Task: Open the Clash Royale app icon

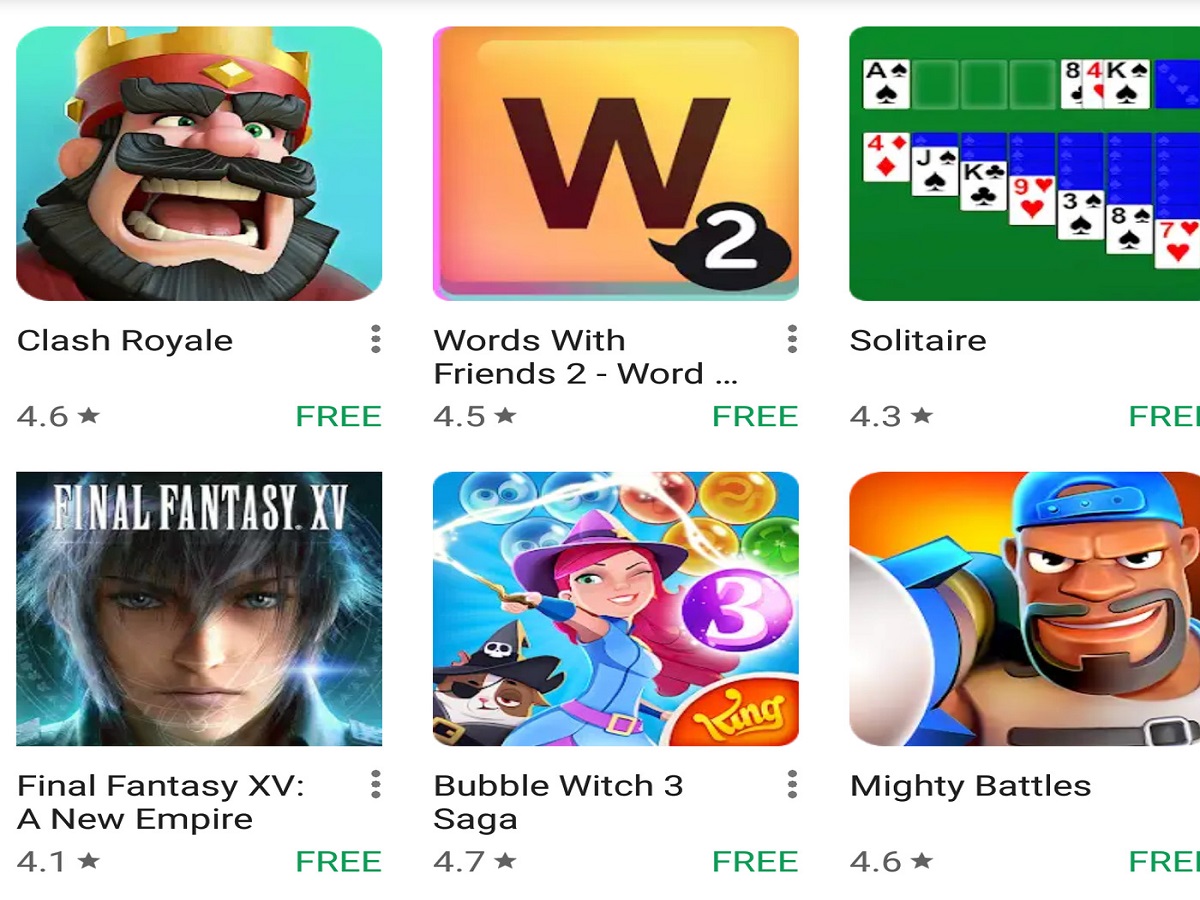Action: pyautogui.click(x=199, y=163)
